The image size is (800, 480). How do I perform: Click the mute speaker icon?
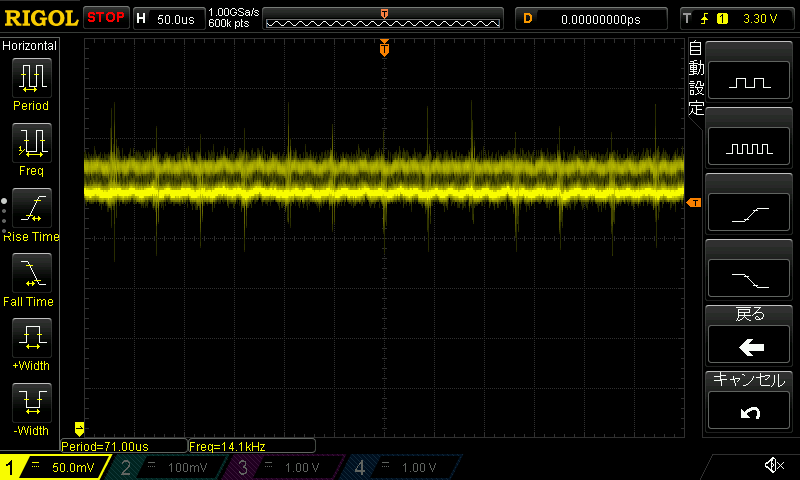[x=774, y=465]
